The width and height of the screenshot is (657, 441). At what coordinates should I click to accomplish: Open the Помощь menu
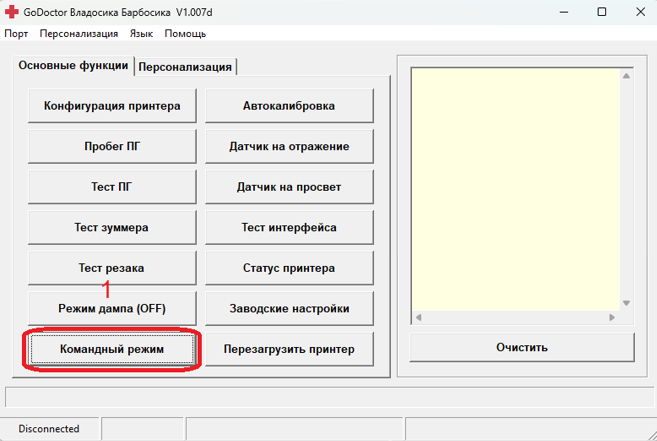click(185, 33)
